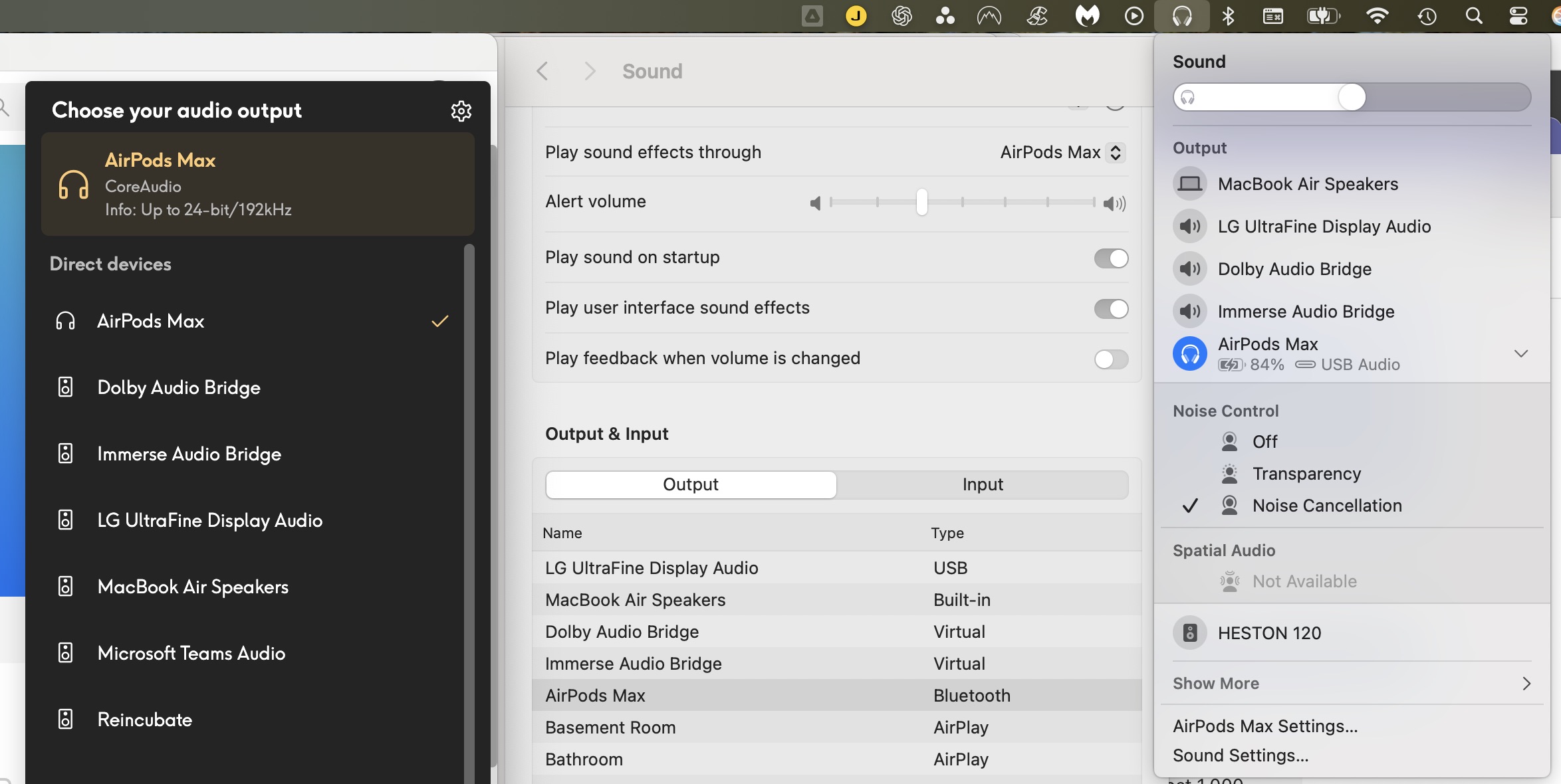The image size is (1561, 784).
Task: Open Sound Settings…
Action: point(1241,755)
